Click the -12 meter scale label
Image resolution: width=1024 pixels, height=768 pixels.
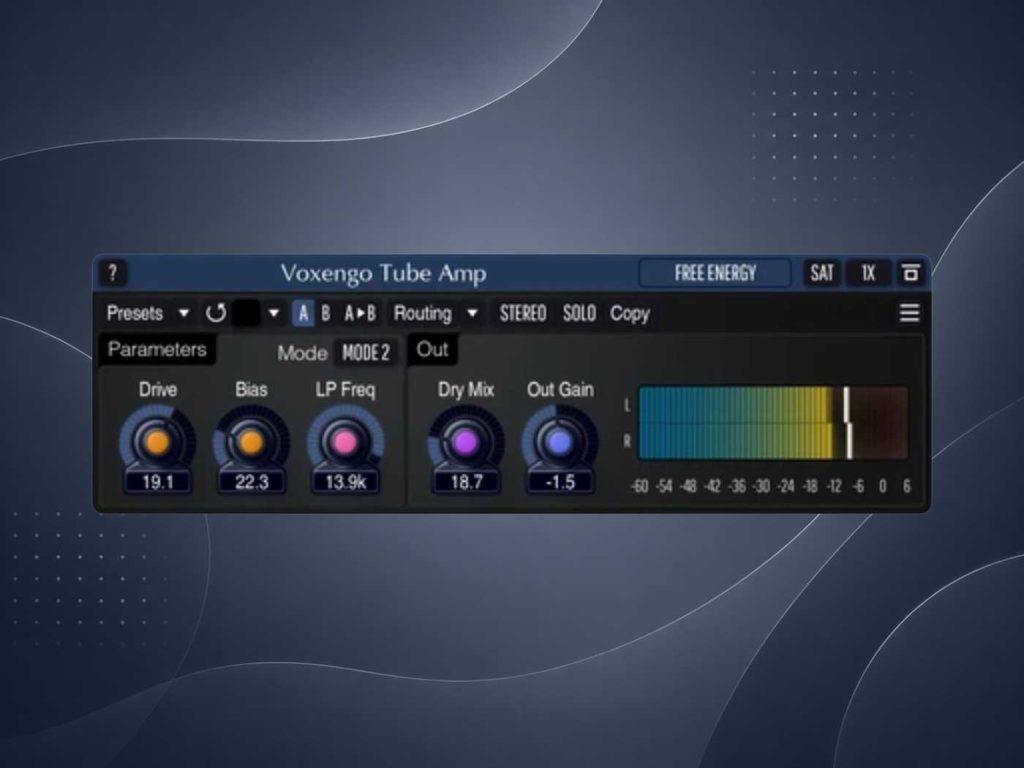coord(834,486)
